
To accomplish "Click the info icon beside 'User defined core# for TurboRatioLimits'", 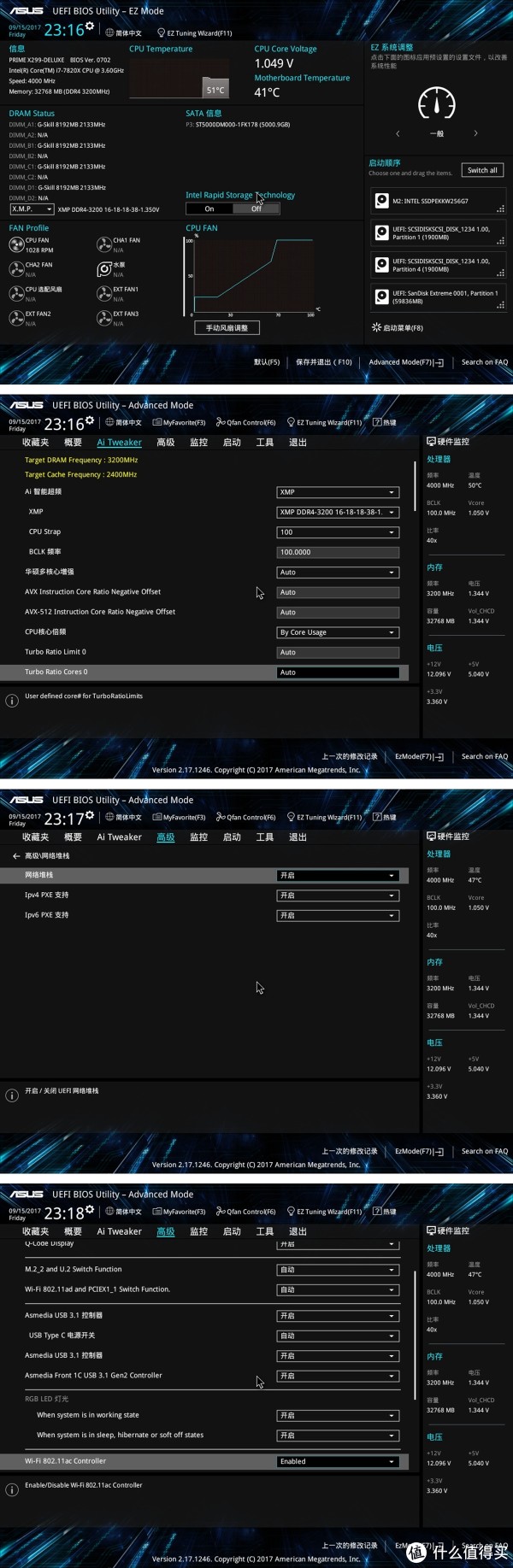I will (x=12, y=701).
